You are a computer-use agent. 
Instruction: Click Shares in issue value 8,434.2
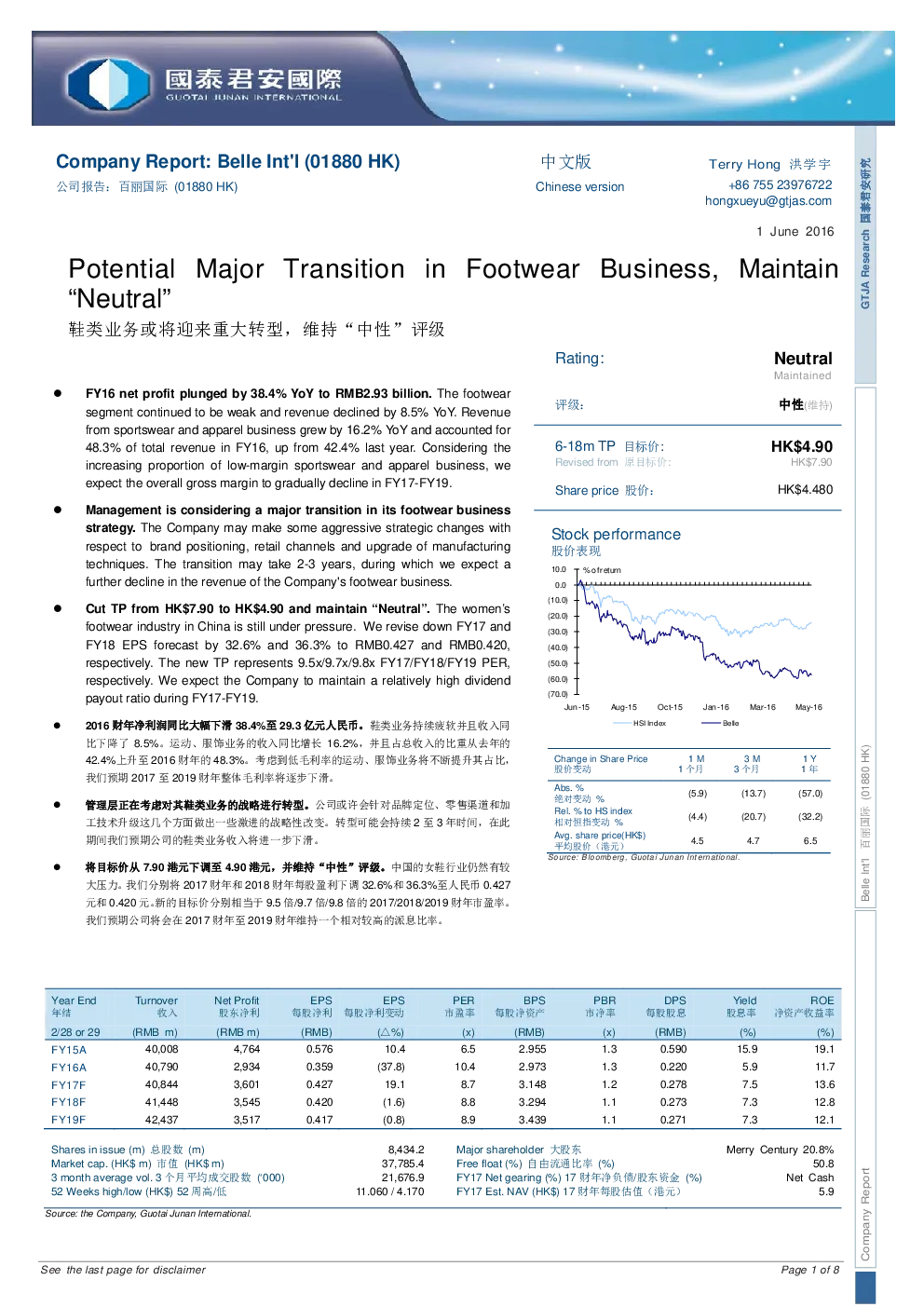pyautogui.click(x=406, y=1150)
